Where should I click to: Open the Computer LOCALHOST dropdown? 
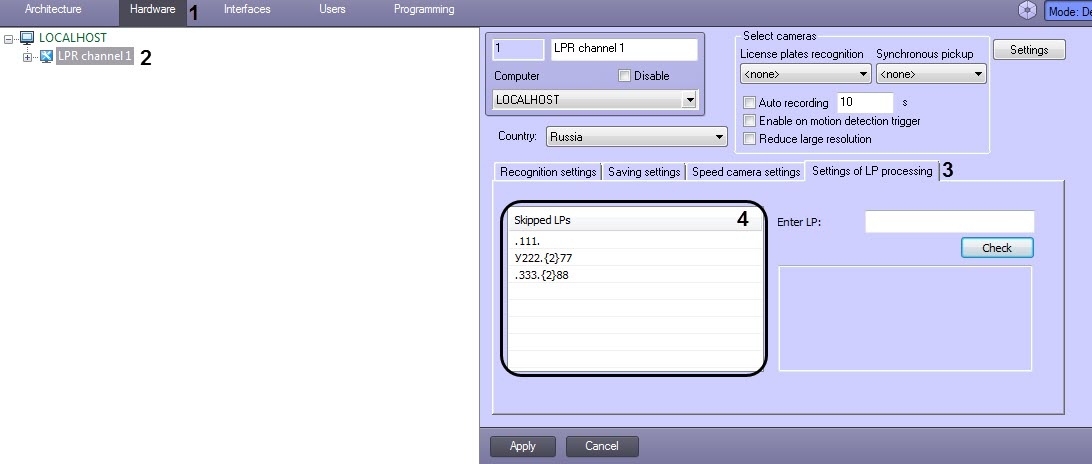tap(595, 100)
